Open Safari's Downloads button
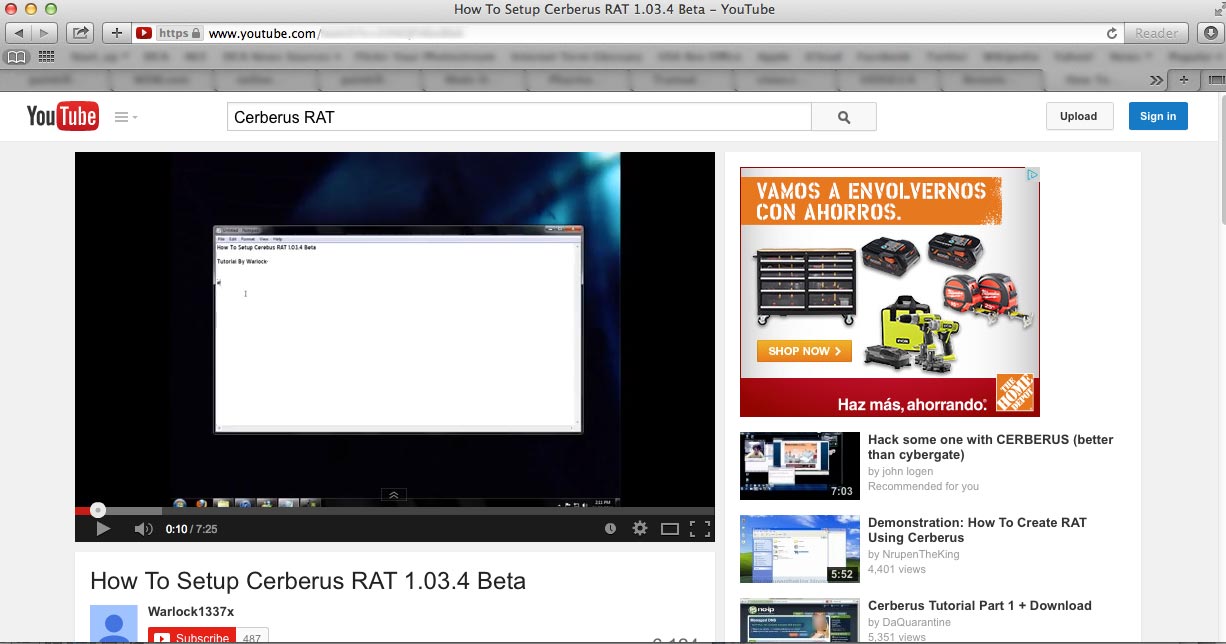Image resolution: width=1226 pixels, height=644 pixels. tap(1208, 33)
